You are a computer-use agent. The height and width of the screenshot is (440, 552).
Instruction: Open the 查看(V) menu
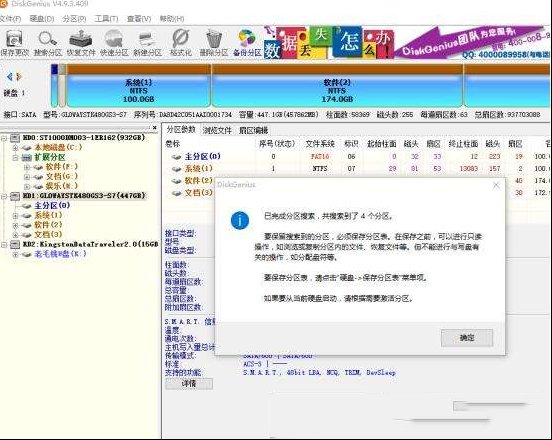(139, 19)
